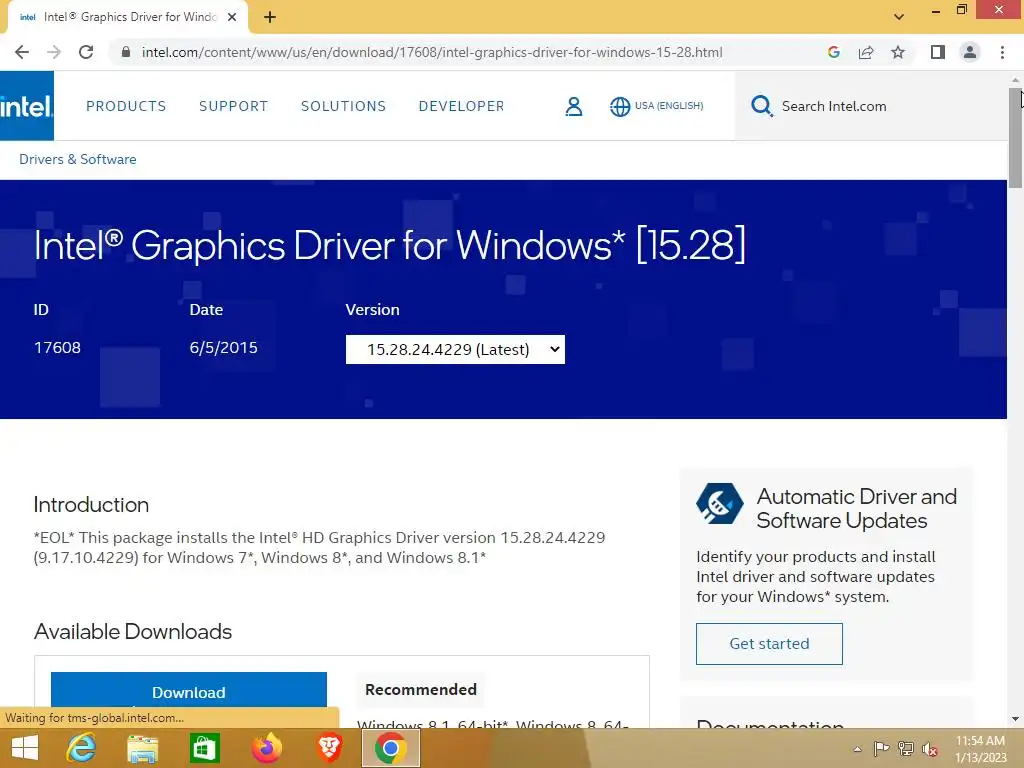Open the taskbar clock and date
Viewport: 1024px width, 768px height.
point(980,749)
